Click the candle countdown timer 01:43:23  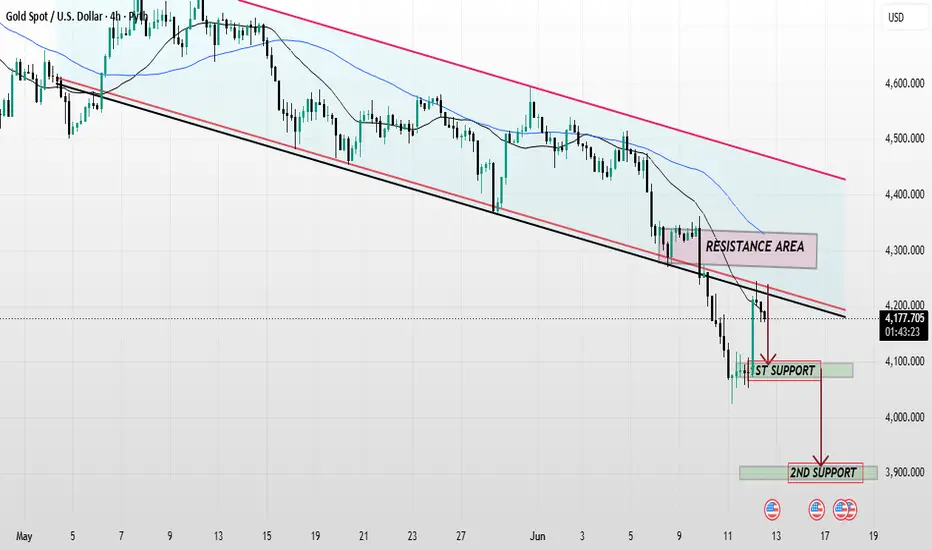[x=904, y=332]
